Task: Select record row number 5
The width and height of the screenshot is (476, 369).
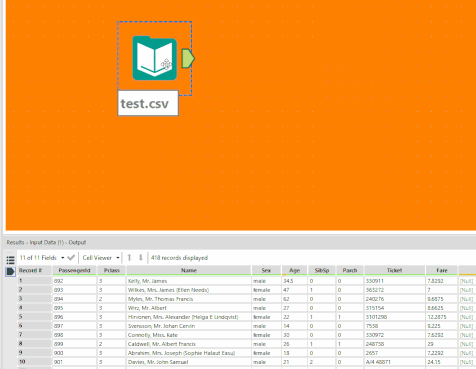Action: pyautogui.click(x=35, y=317)
